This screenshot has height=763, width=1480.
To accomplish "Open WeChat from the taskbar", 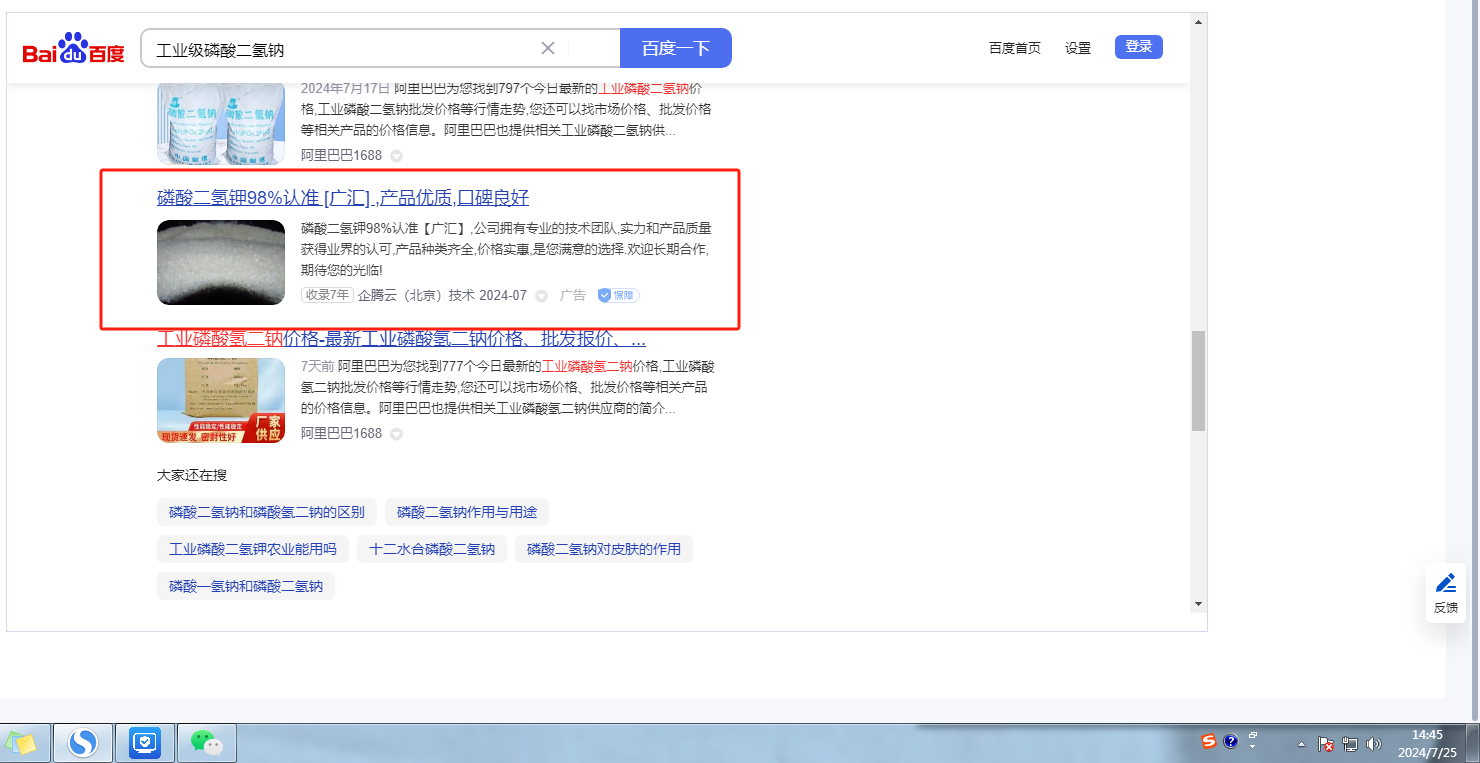I will coord(207,743).
